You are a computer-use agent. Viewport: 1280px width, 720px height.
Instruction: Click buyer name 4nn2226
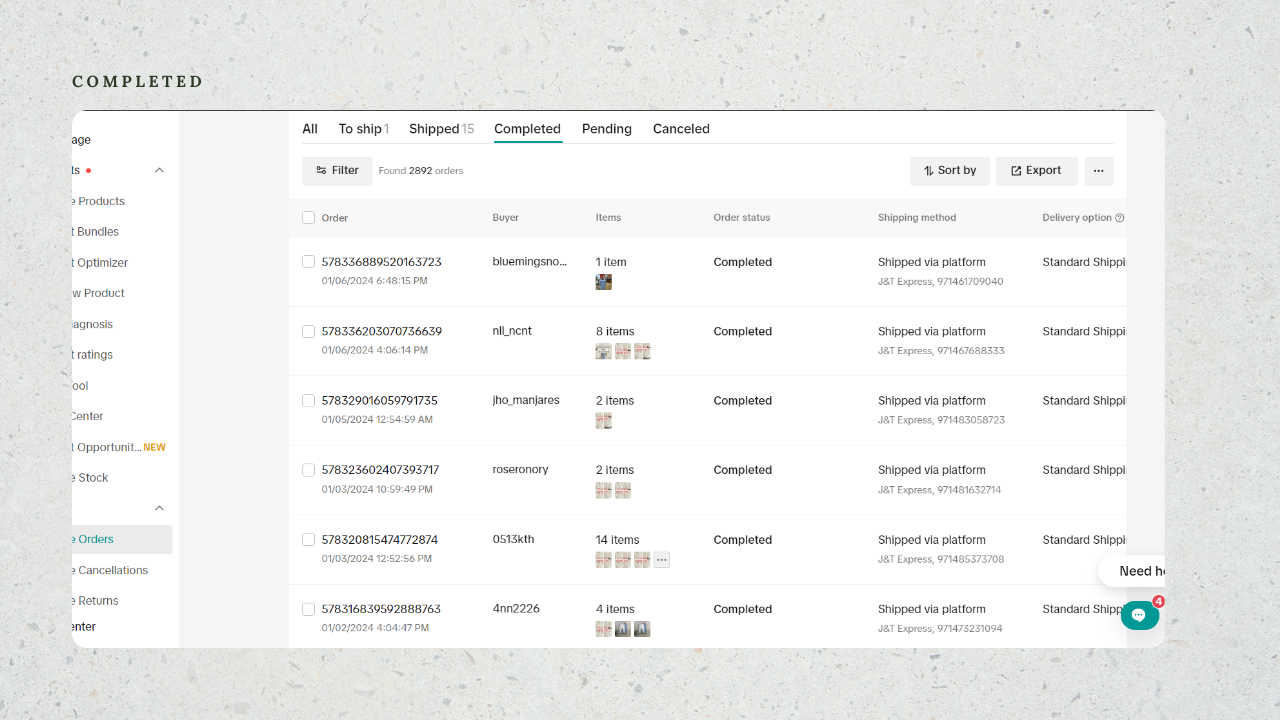pos(516,609)
